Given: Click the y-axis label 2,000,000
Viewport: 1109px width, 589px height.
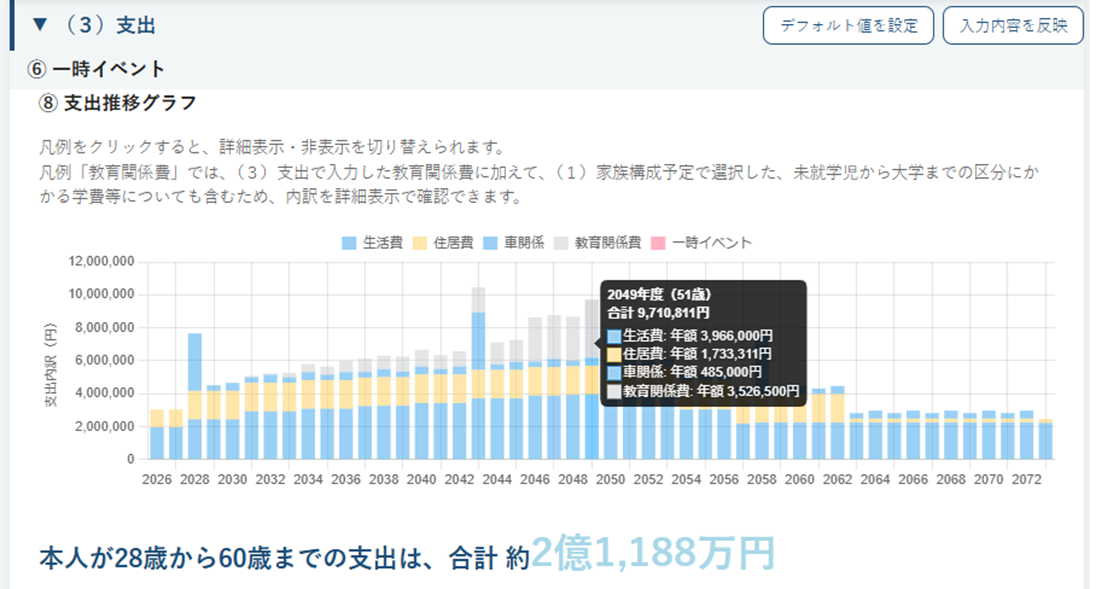Looking at the screenshot, I should 104,426.
